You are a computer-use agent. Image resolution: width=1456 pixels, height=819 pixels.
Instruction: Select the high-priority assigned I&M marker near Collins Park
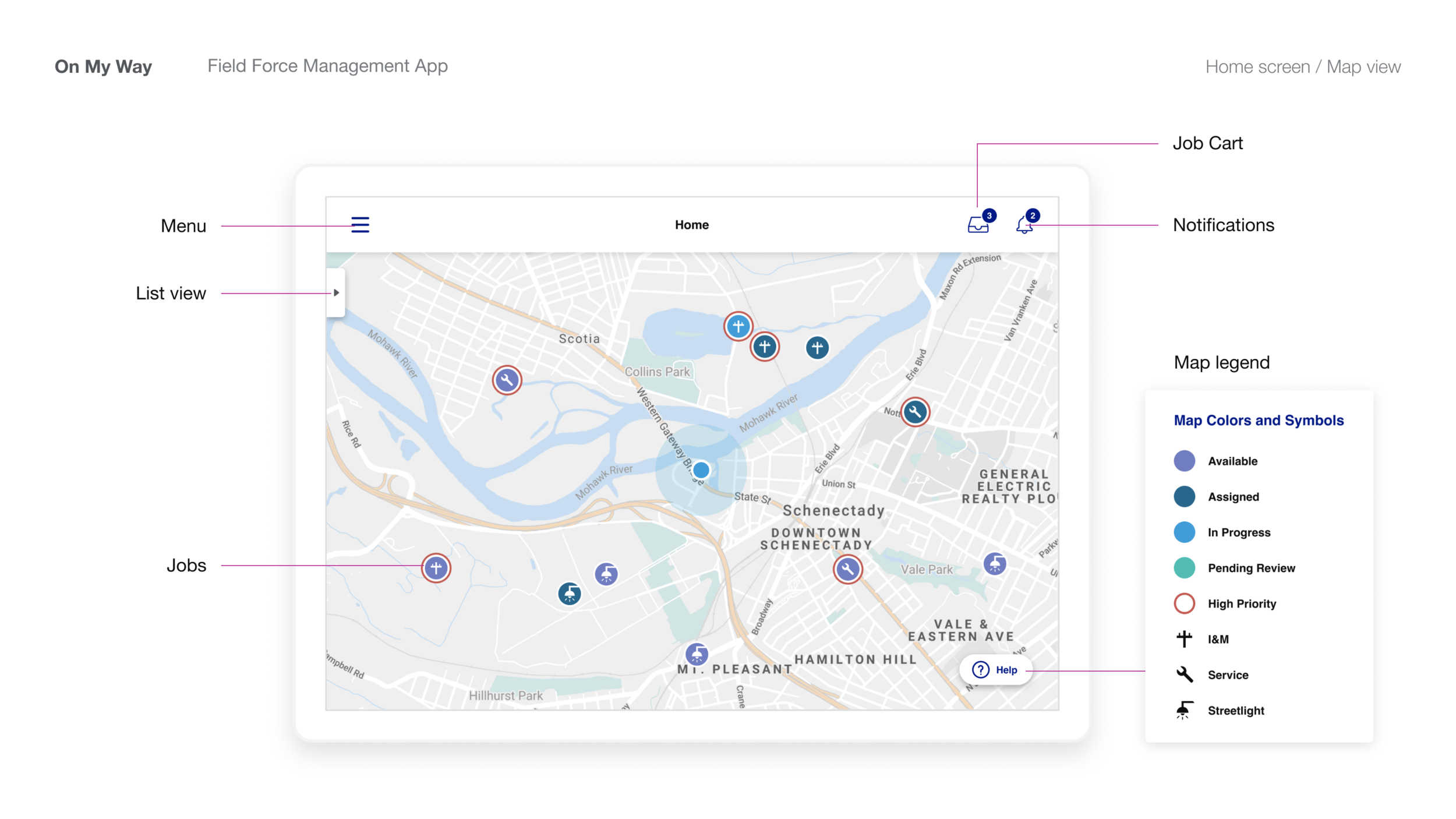point(764,347)
